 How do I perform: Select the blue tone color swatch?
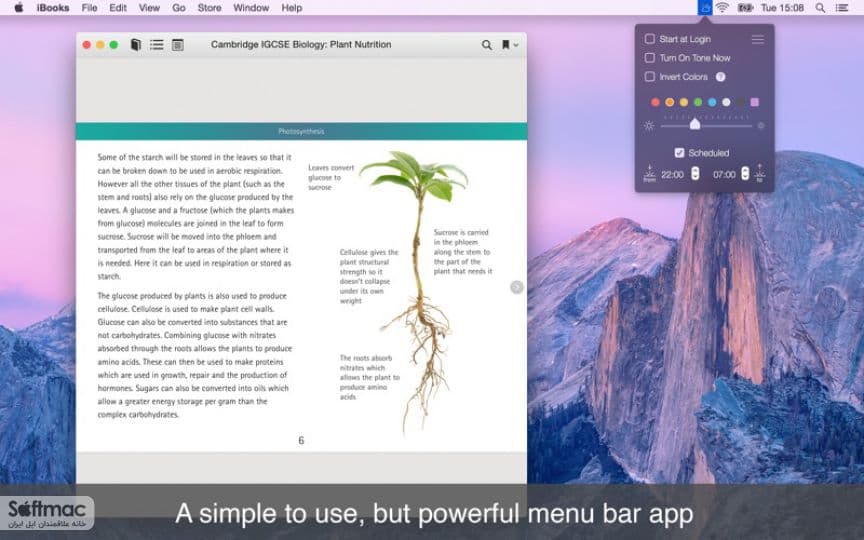[x=712, y=102]
